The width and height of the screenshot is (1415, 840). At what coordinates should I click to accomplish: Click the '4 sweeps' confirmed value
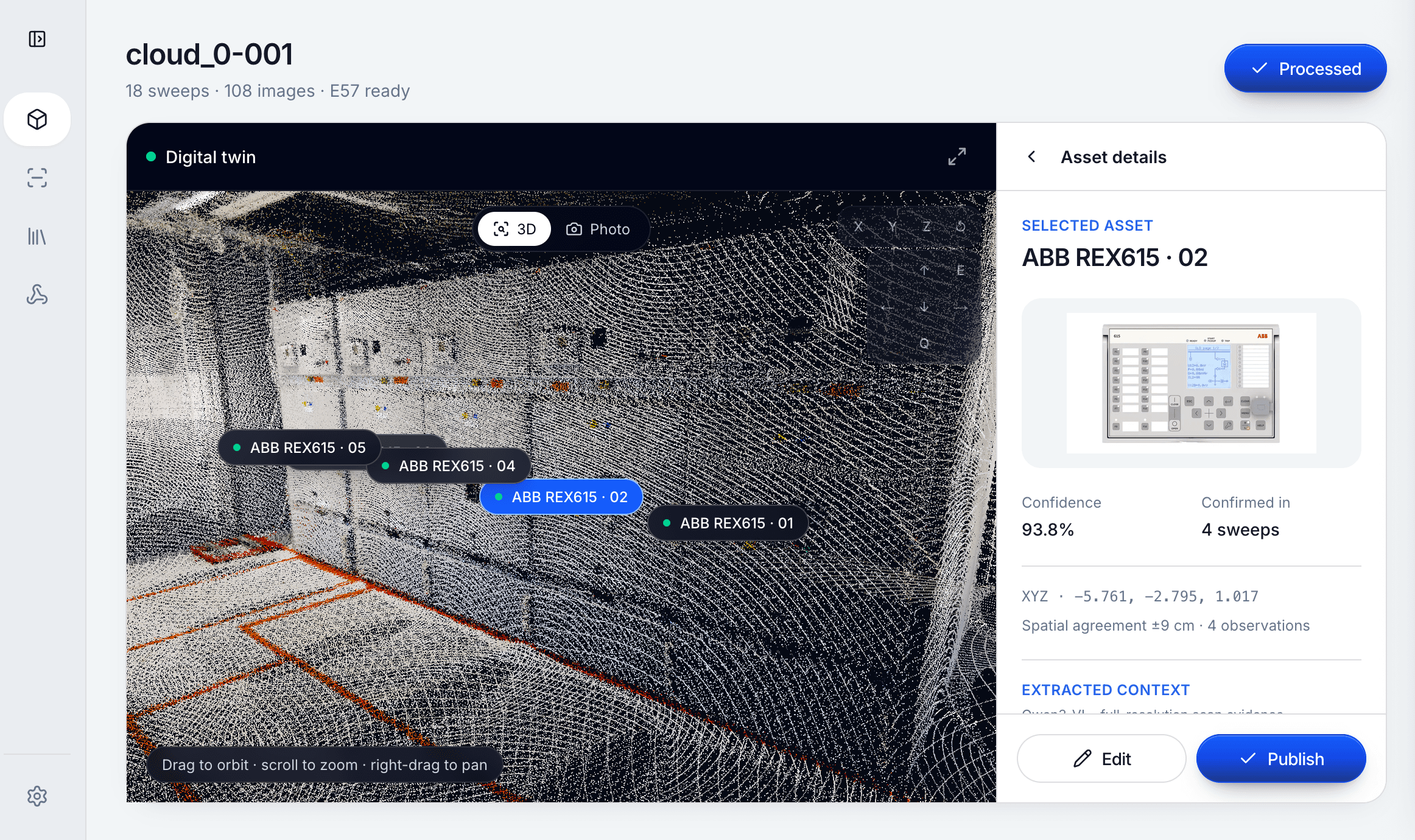1240,529
